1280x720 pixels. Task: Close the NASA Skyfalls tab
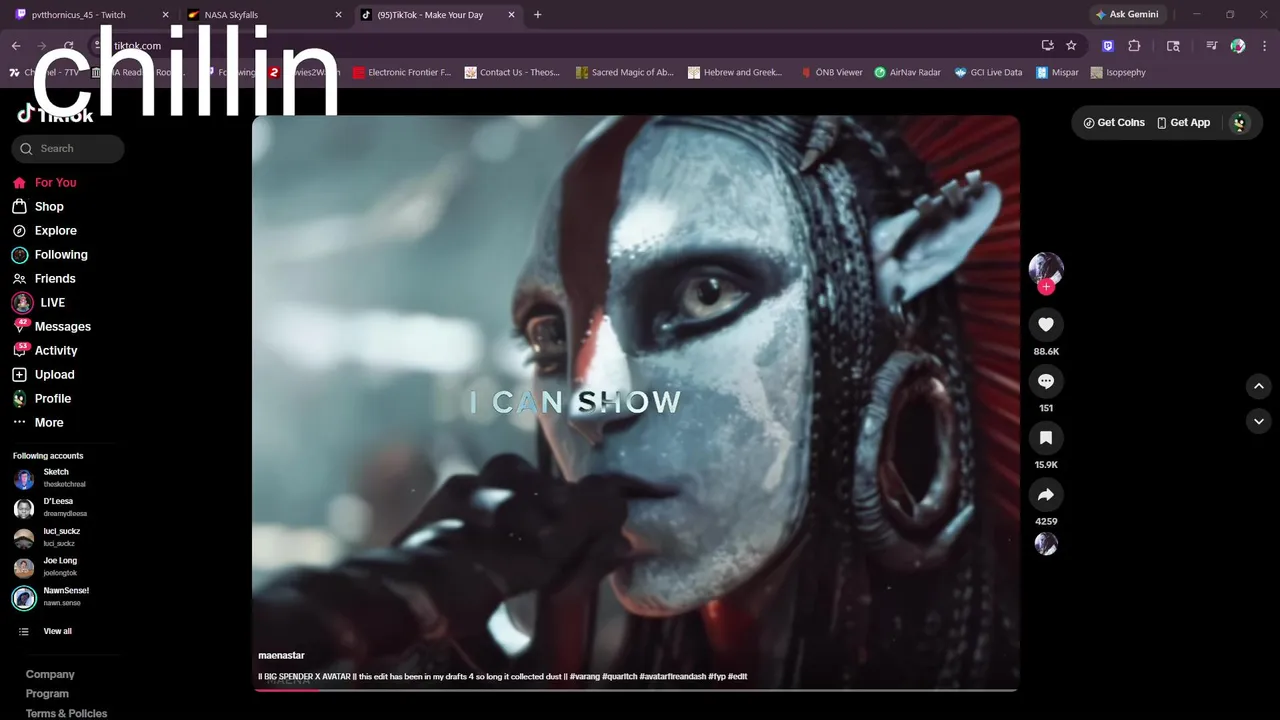338,15
